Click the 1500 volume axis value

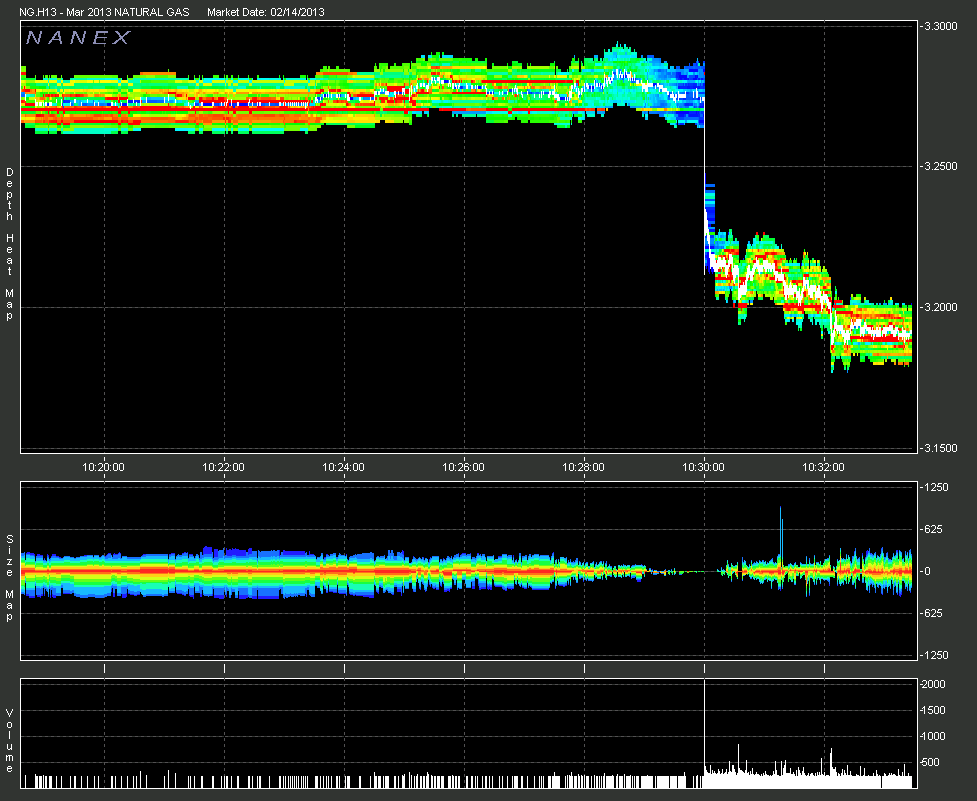point(934,710)
